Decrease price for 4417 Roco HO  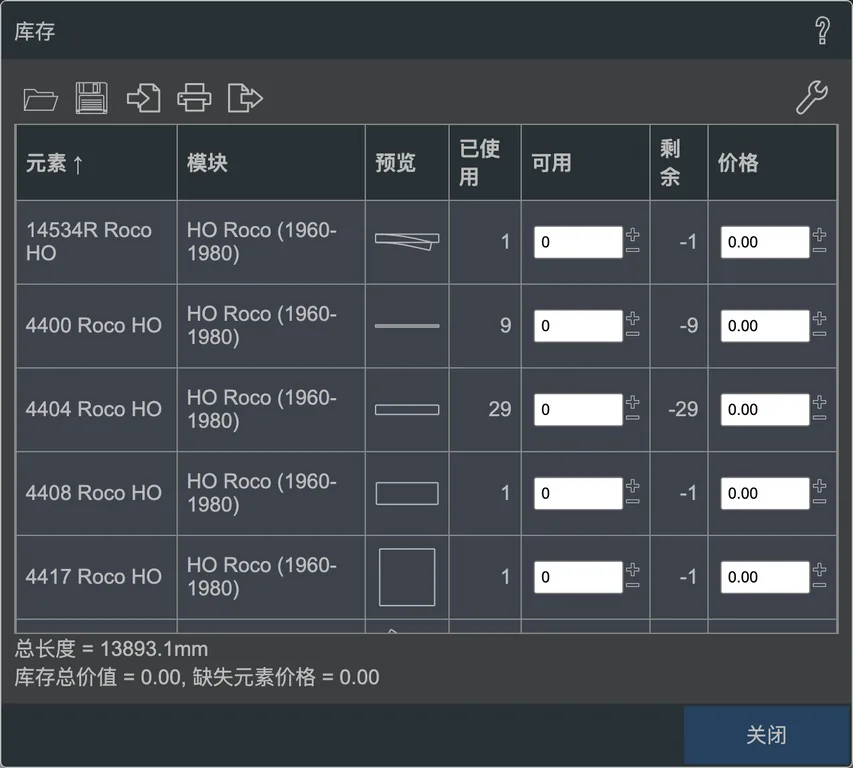[819, 585]
